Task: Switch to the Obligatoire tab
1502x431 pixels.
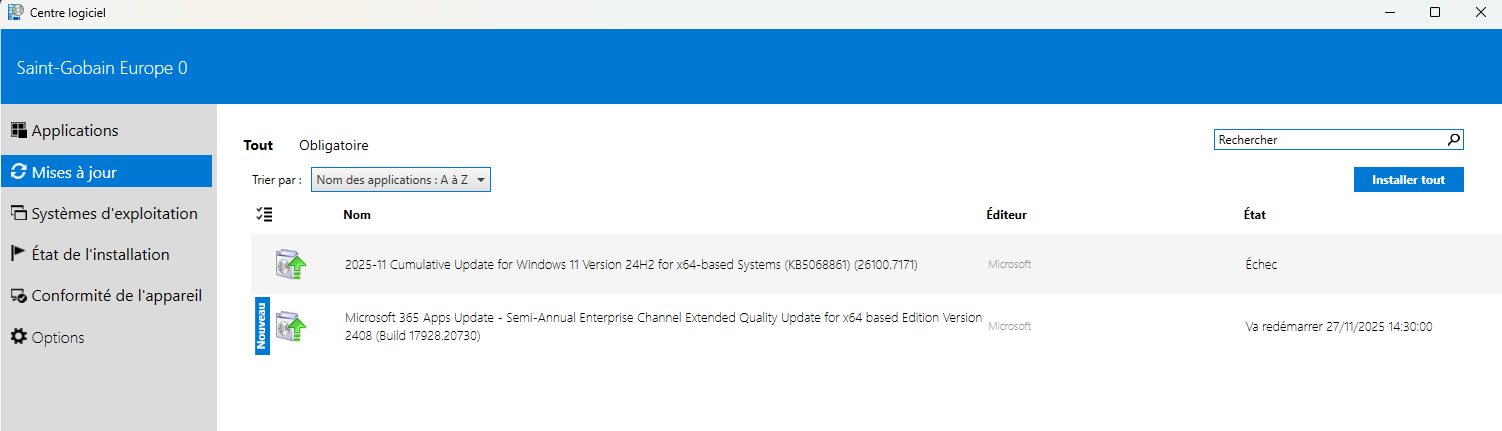Action: [x=333, y=145]
